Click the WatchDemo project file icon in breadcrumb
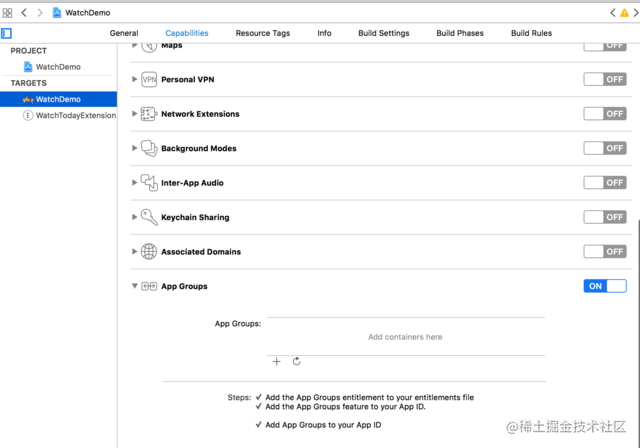This screenshot has height=448, width=640. pyautogui.click(x=57, y=13)
